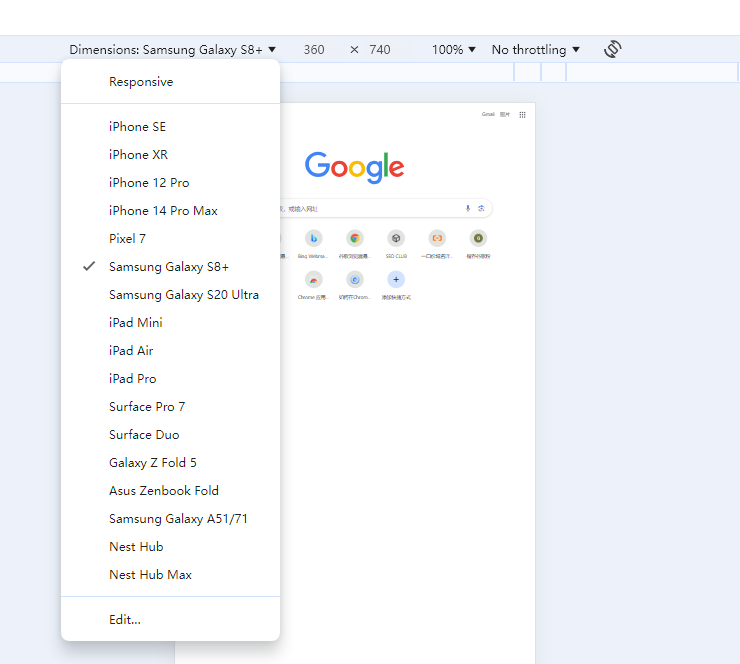Click the Google logo
740x664 pixels.
pos(354,167)
